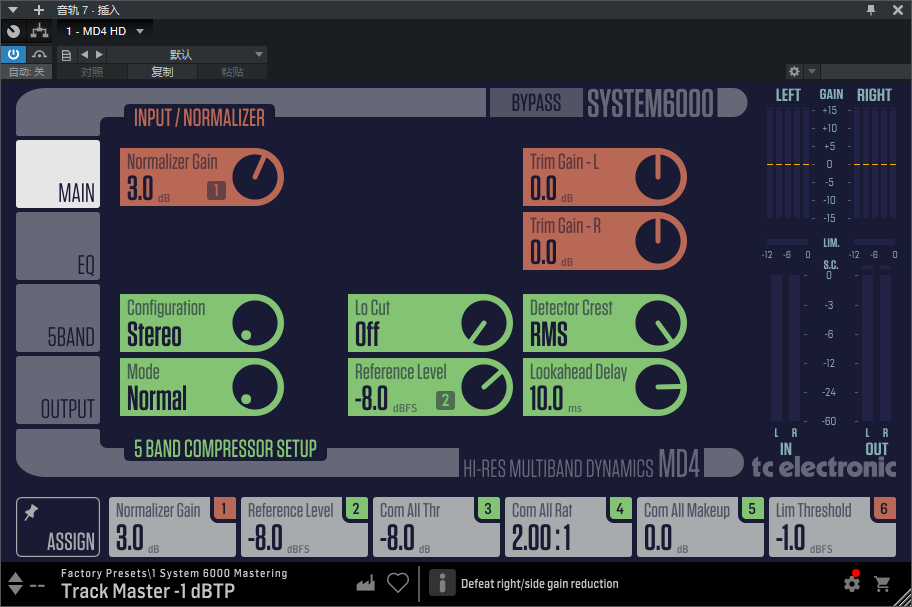The width and height of the screenshot is (912, 607).
Task: Click the 自动: 关 automation button
Action: click(x=27, y=72)
